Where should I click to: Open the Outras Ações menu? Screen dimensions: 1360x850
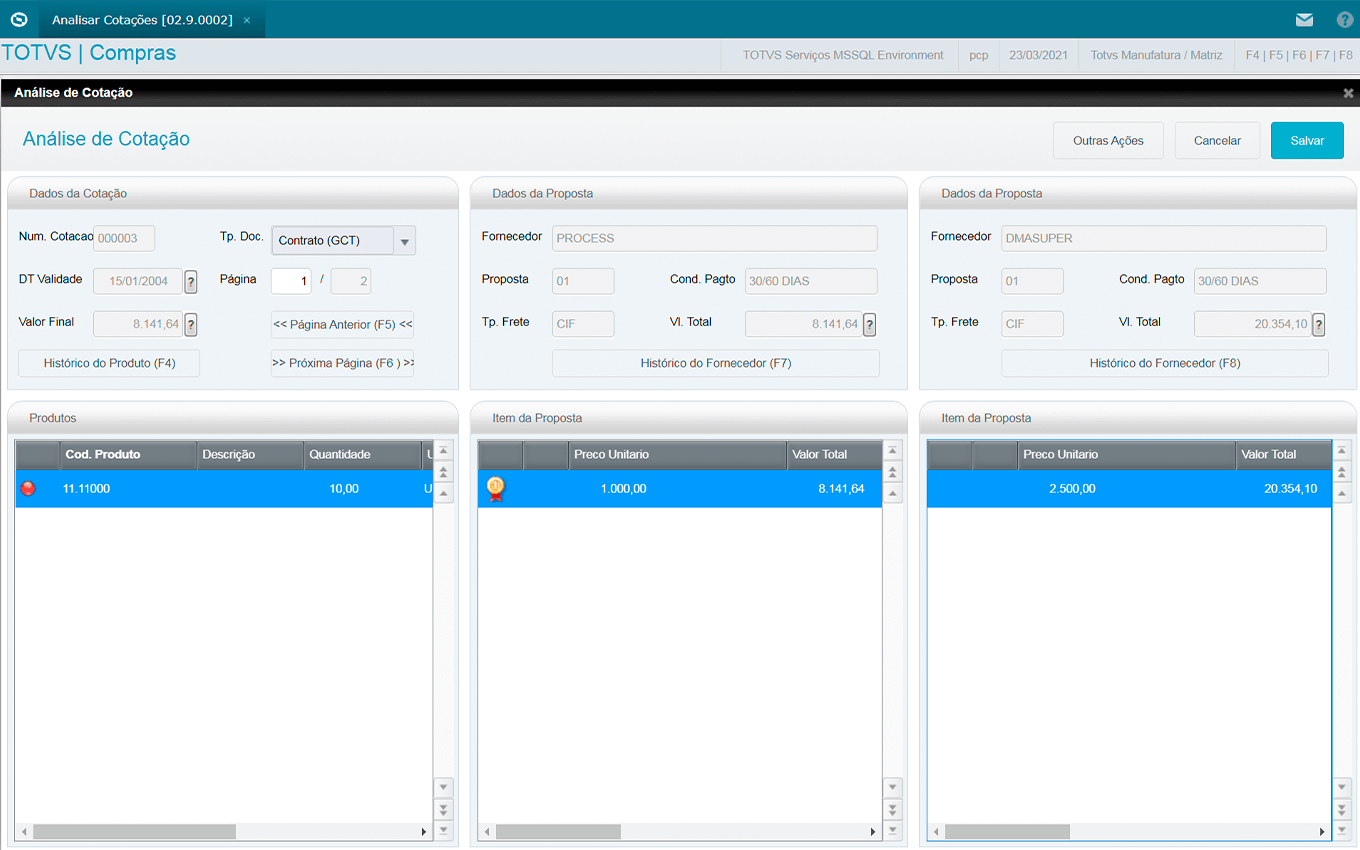1108,141
